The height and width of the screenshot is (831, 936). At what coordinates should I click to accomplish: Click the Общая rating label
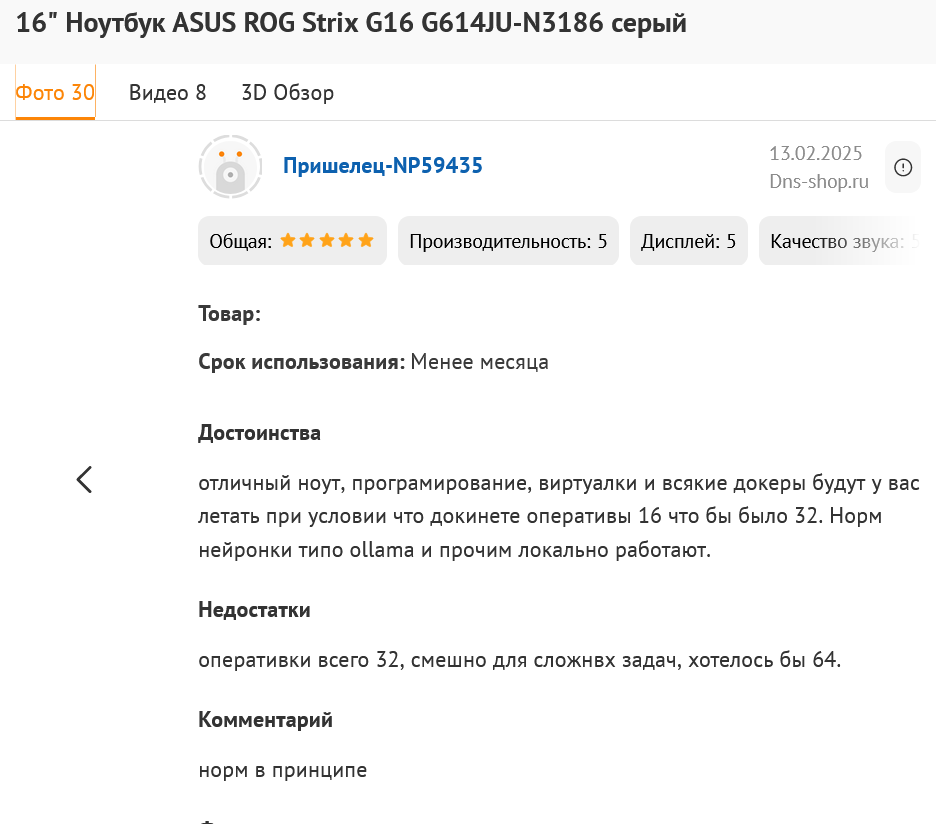pos(240,241)
